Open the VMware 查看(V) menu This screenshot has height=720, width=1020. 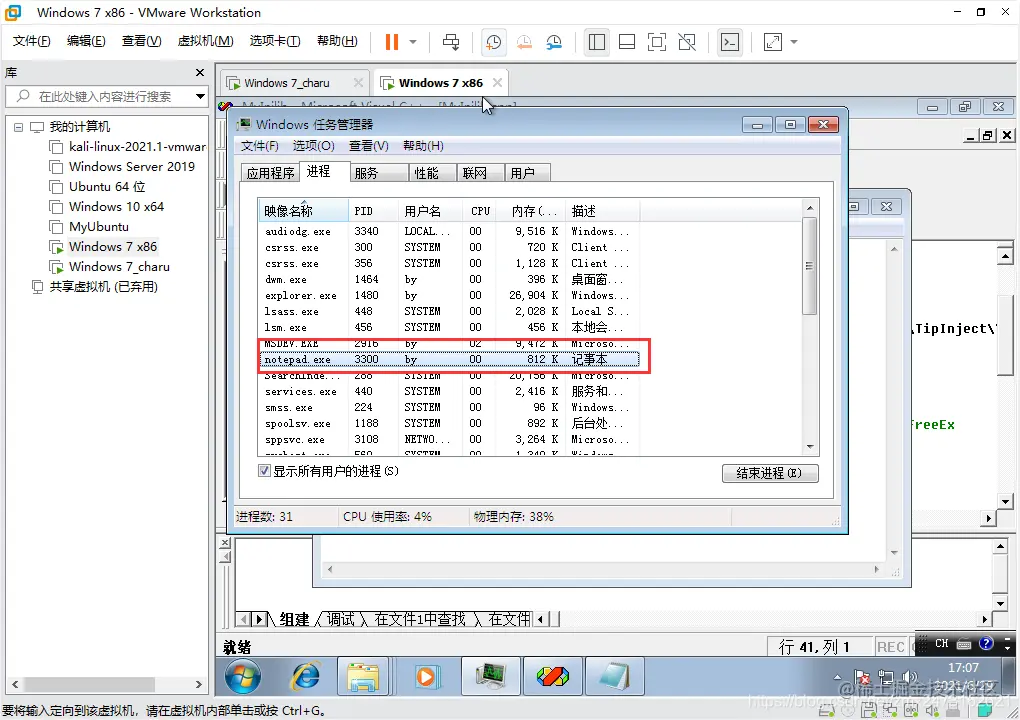tap(141, 41)
